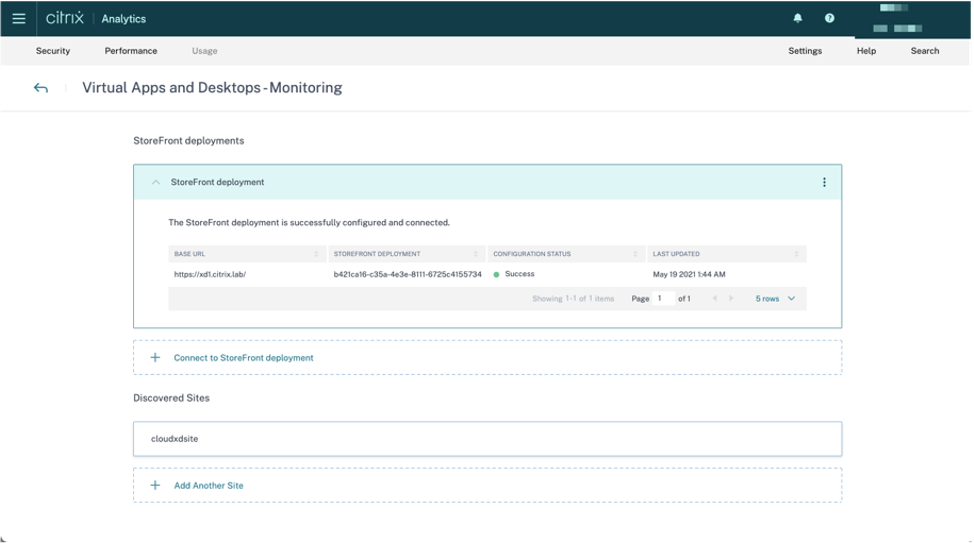Sort by Configuration Status column
The height and width of the screenshot is (543, 974).
point(636,254)
